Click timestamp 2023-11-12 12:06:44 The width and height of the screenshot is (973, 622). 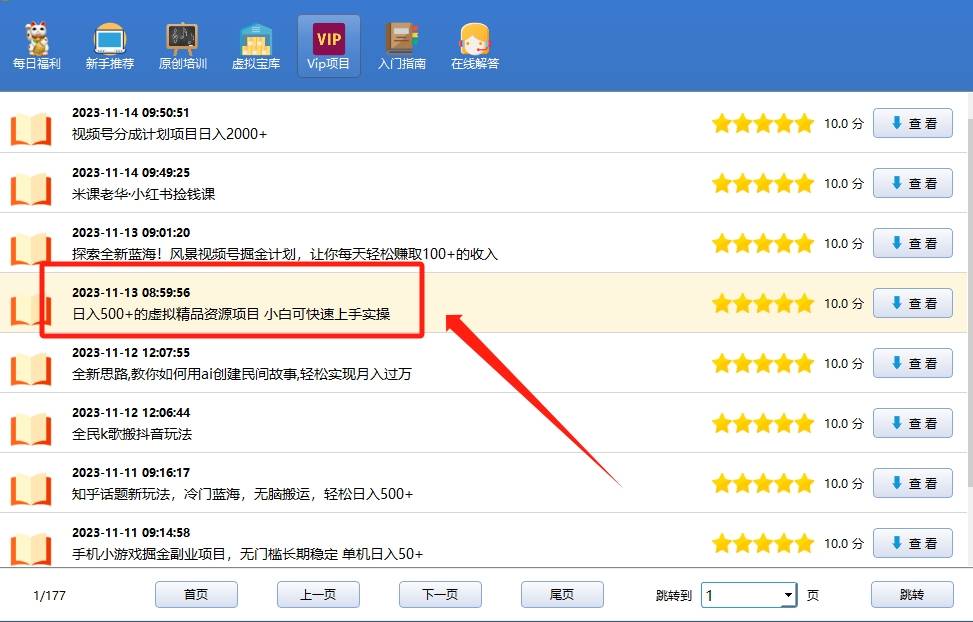[x=131, y=413]
